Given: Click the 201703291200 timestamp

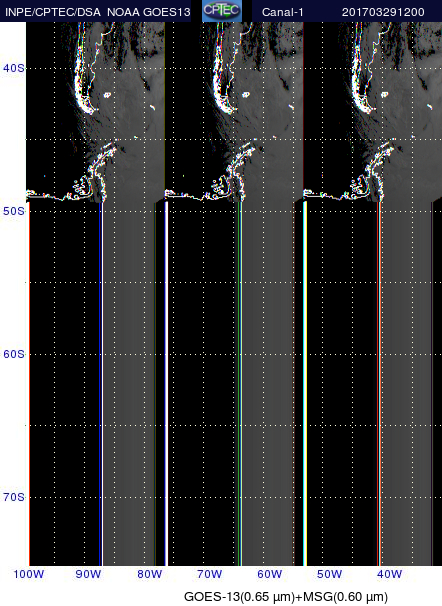Looking at the screenshot, I should pos(383,12).
